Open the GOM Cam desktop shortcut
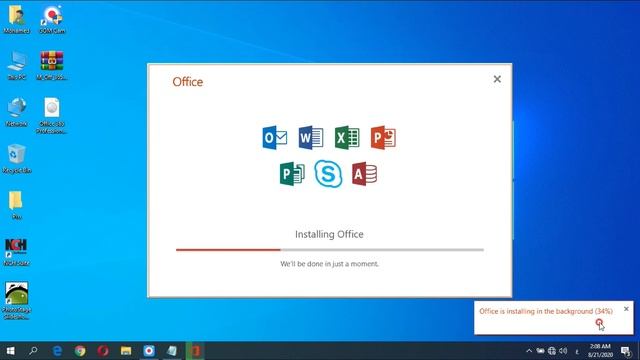640x360 pixels. pyautogui.click(x=52, y=19)
